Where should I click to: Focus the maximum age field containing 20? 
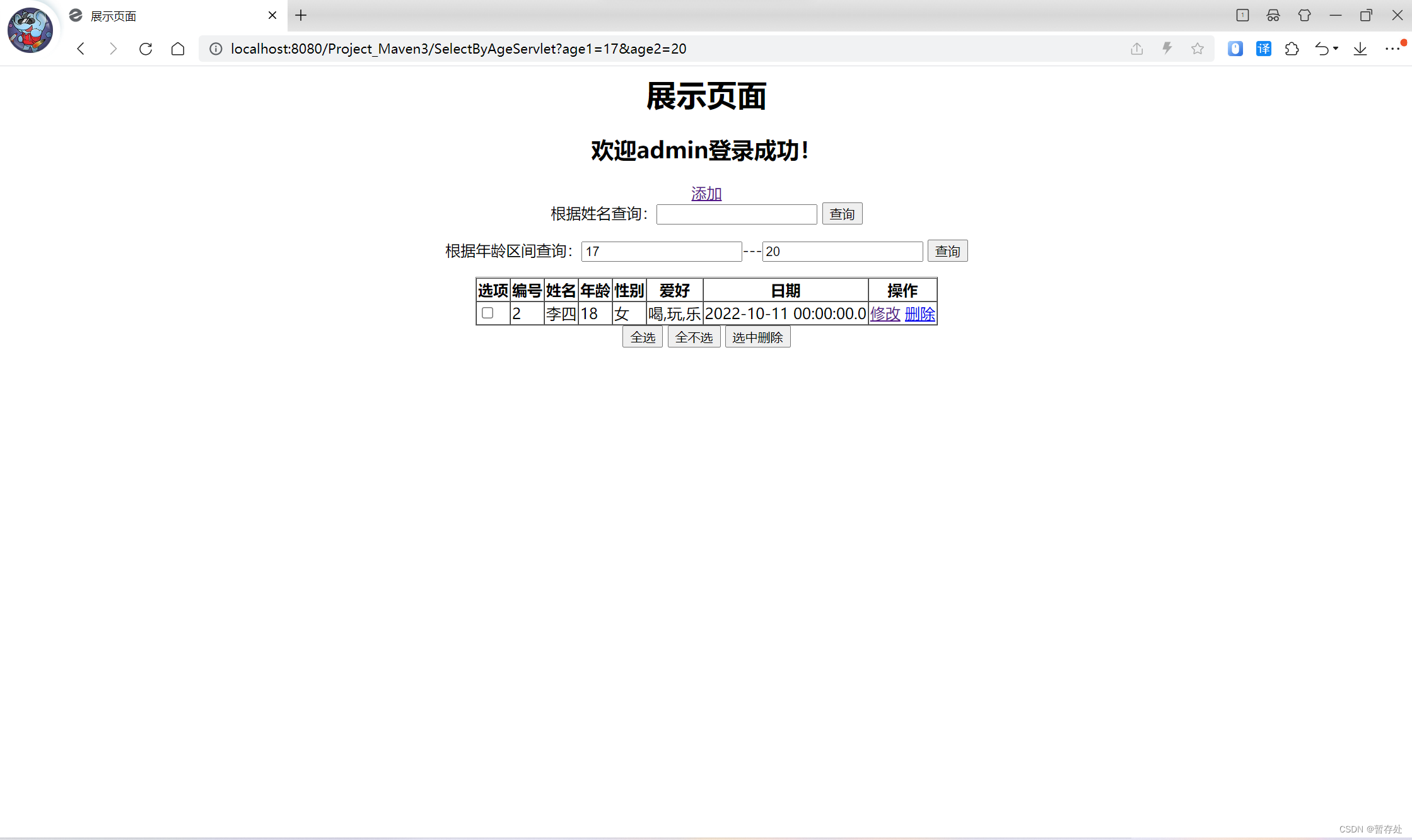point(843,251)
